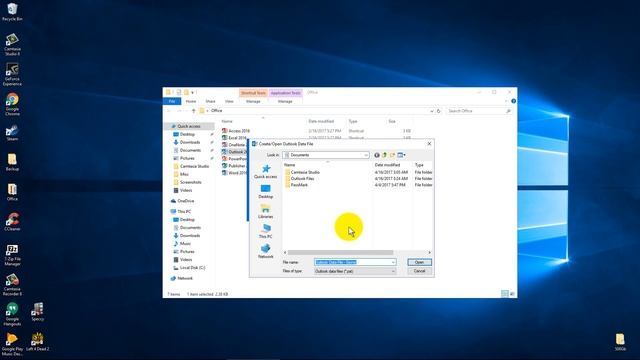The height and width of the screenshot is (360, 640).
Task: Open Google Play Music desktop shortcut
Action: [12, 344]
